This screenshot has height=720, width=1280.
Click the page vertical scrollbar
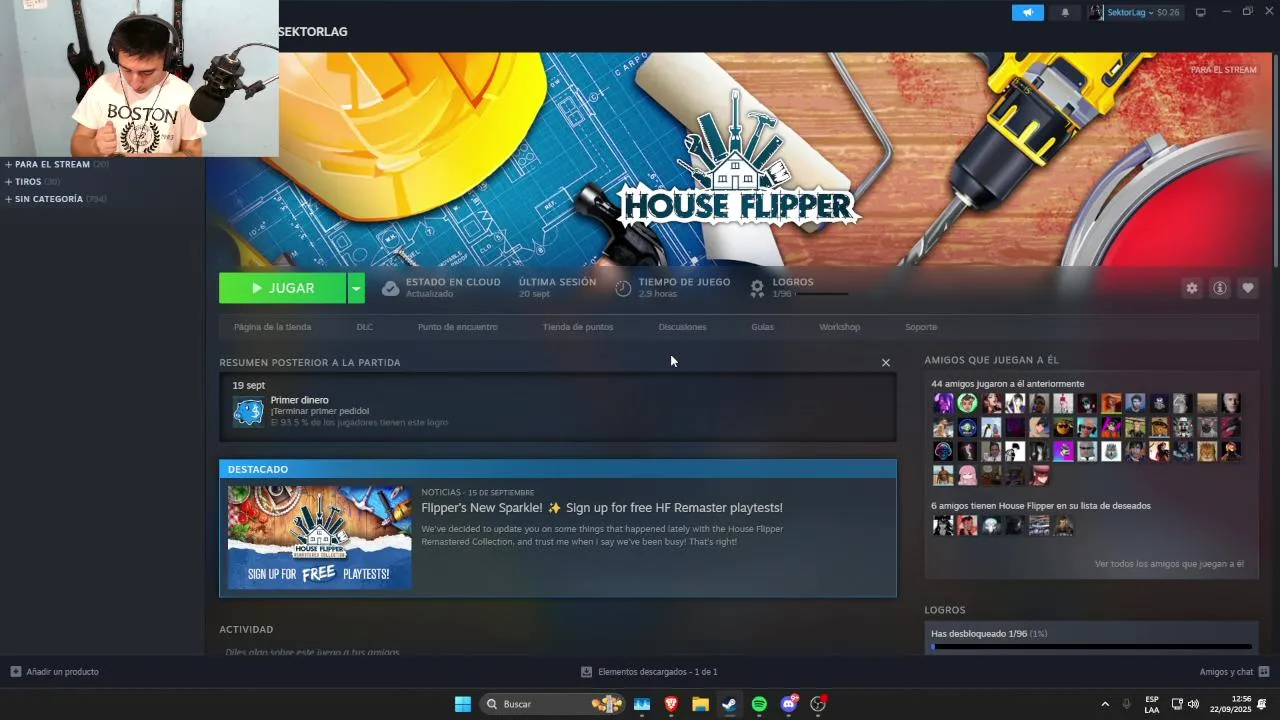[x=1276, y=160]
